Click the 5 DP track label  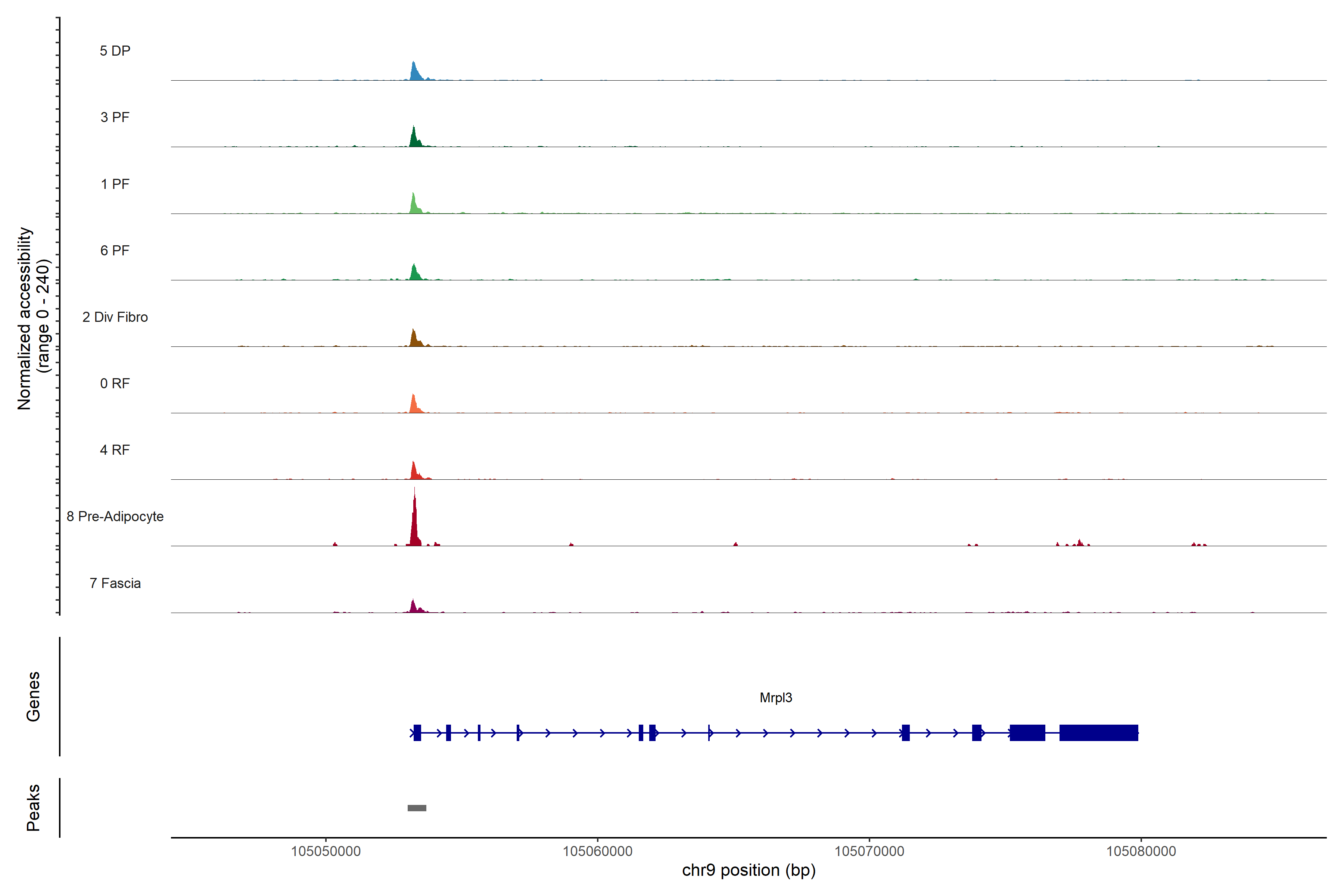[115, 51]
